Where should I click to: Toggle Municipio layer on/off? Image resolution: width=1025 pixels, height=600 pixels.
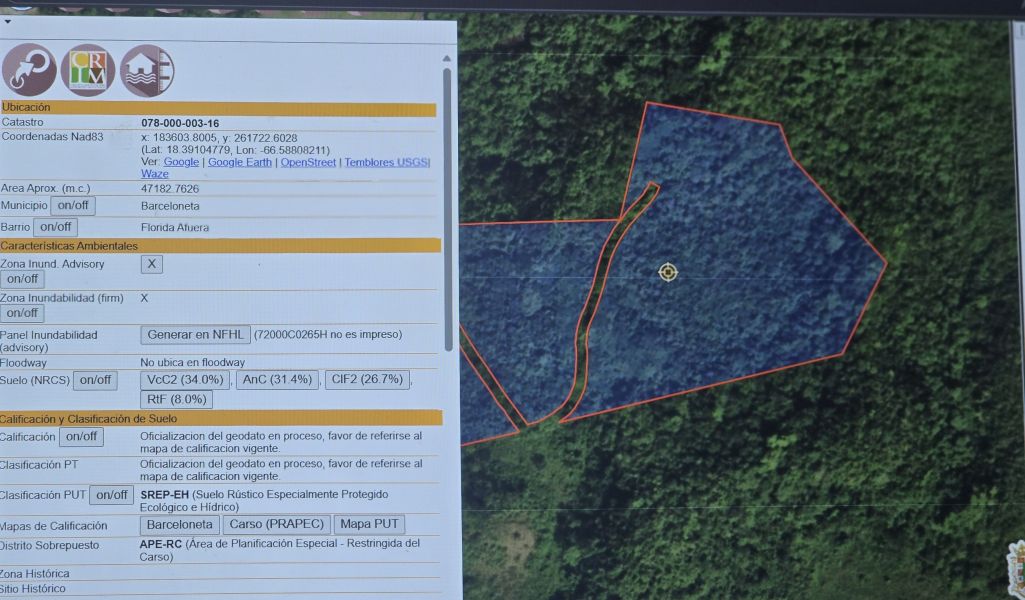click(73, 206)
